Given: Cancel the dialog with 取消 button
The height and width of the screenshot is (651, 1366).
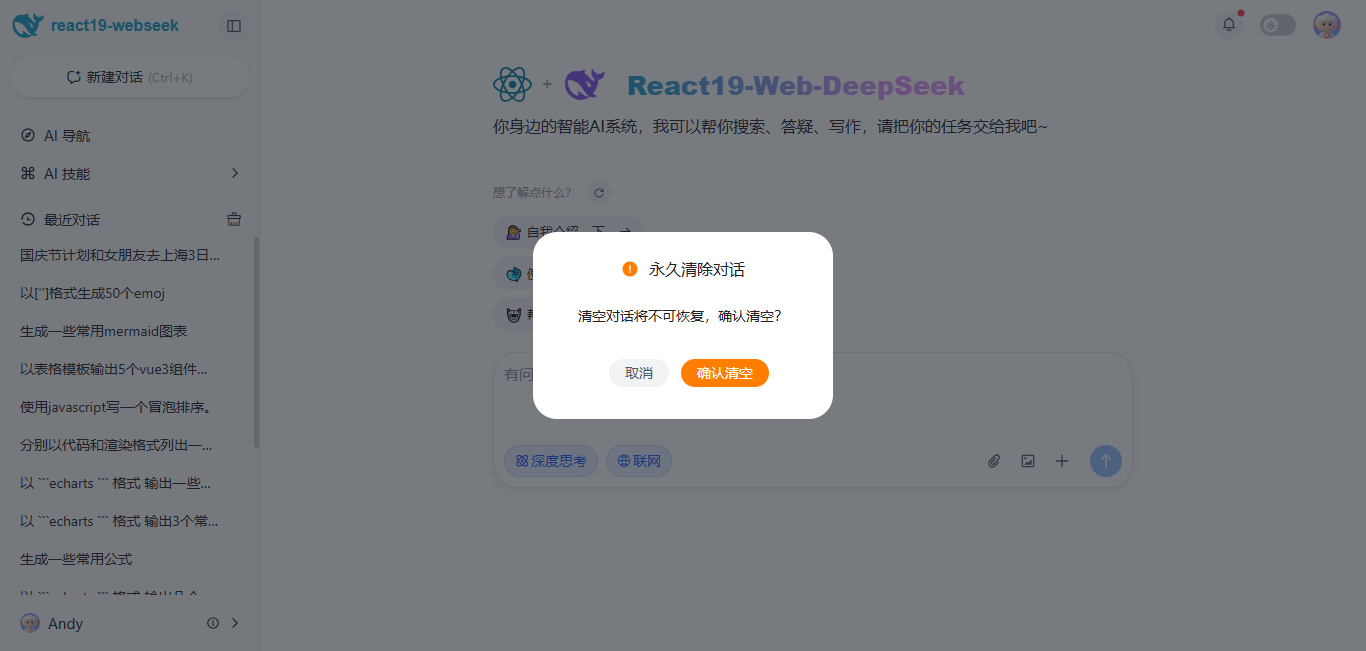Looking at the screenshot, I should coord(639,373).
